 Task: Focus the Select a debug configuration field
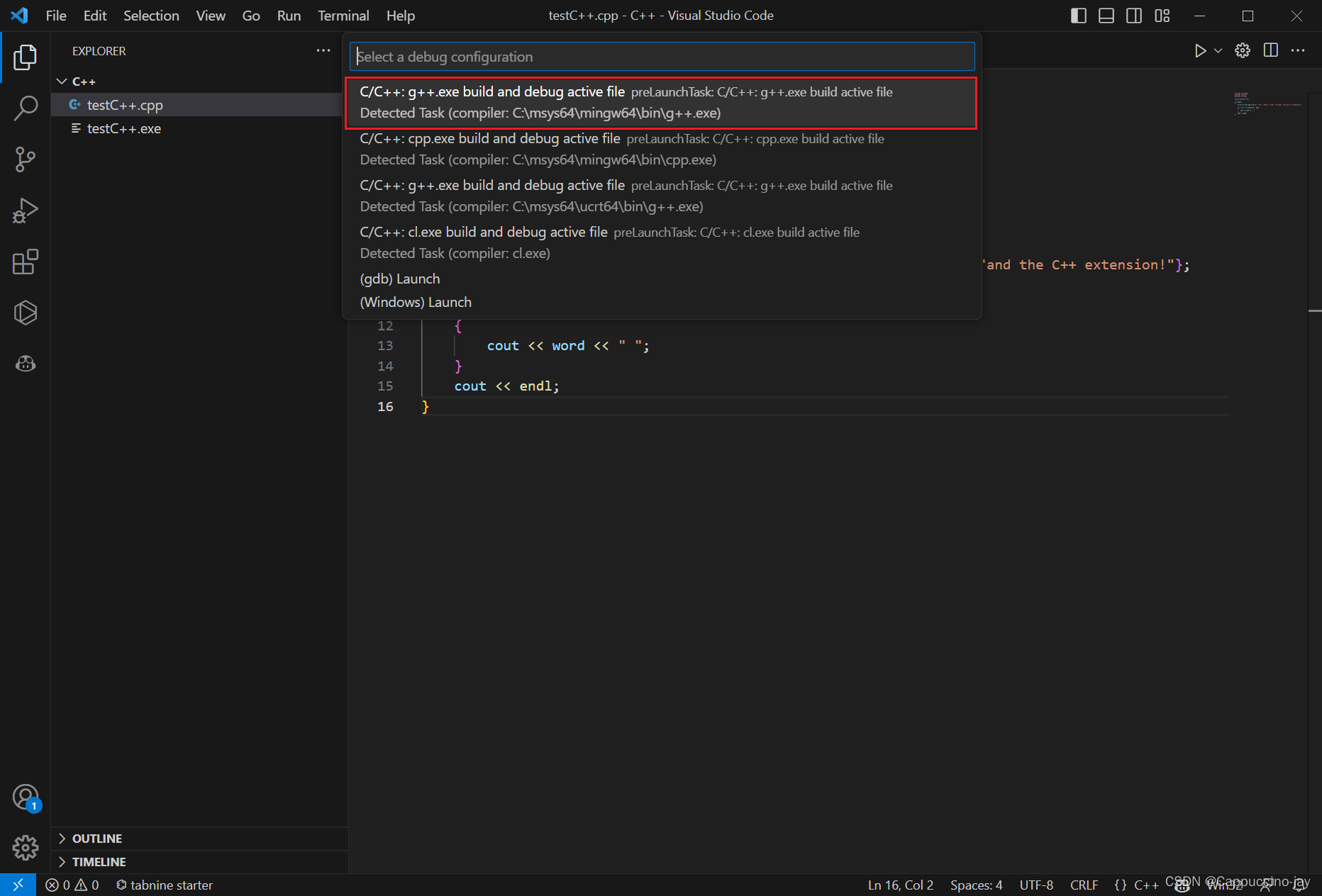662,57
